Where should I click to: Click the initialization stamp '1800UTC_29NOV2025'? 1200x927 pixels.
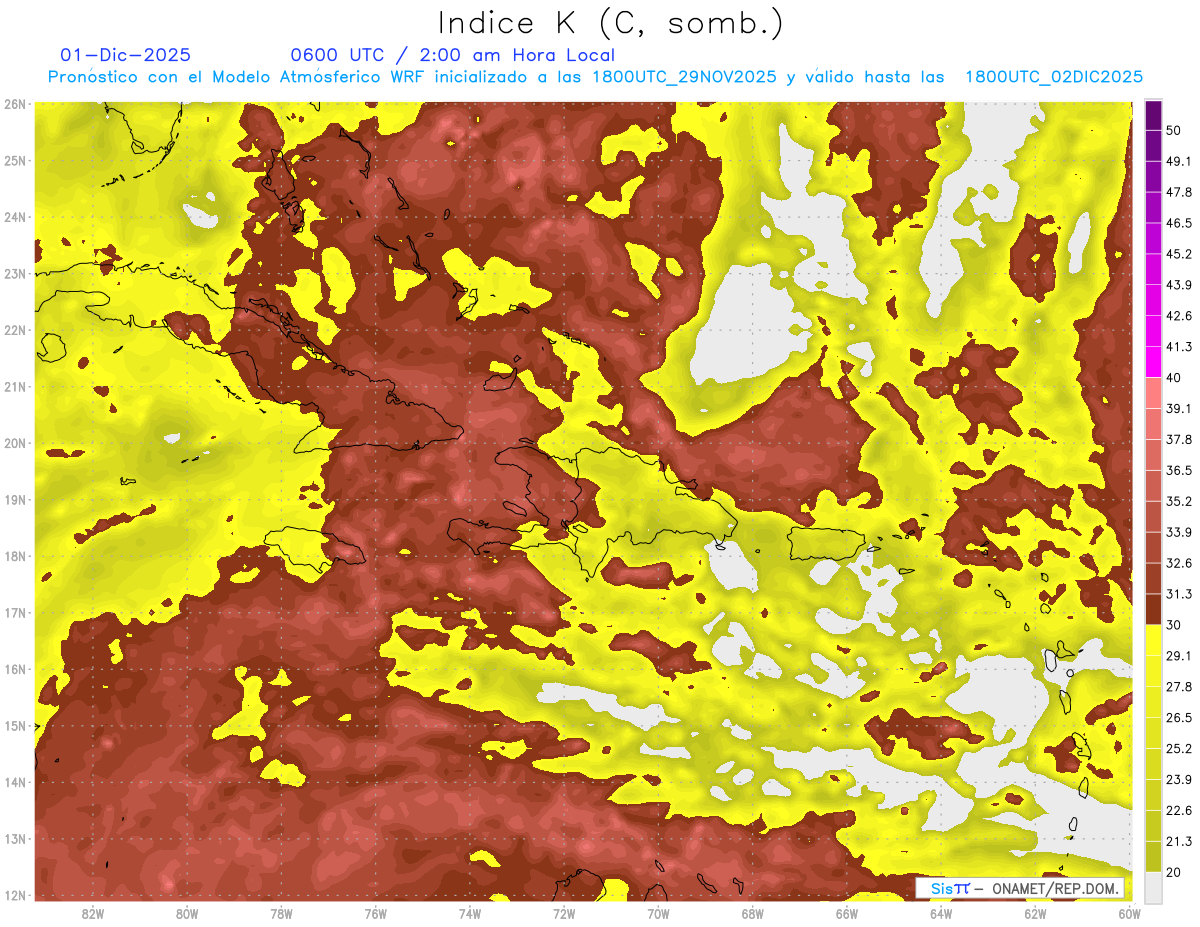pyautogui.click(x=684, y=77)
